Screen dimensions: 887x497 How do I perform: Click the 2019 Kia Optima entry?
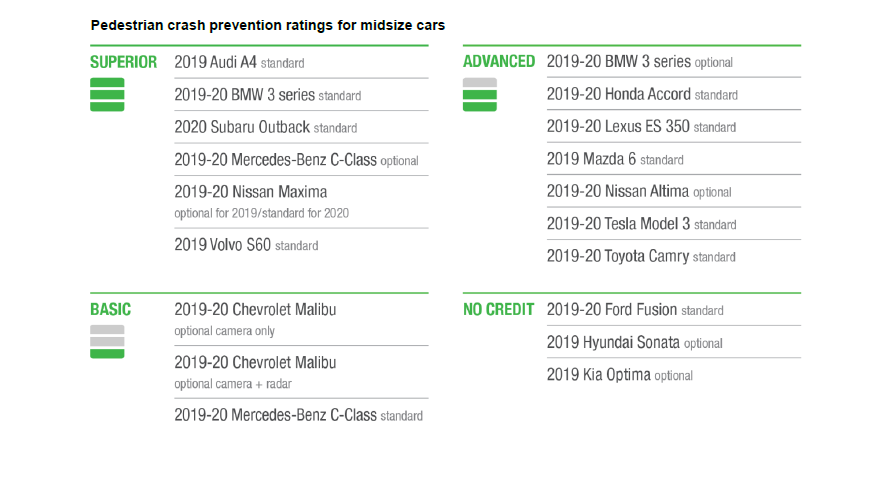tap(619, 375)
